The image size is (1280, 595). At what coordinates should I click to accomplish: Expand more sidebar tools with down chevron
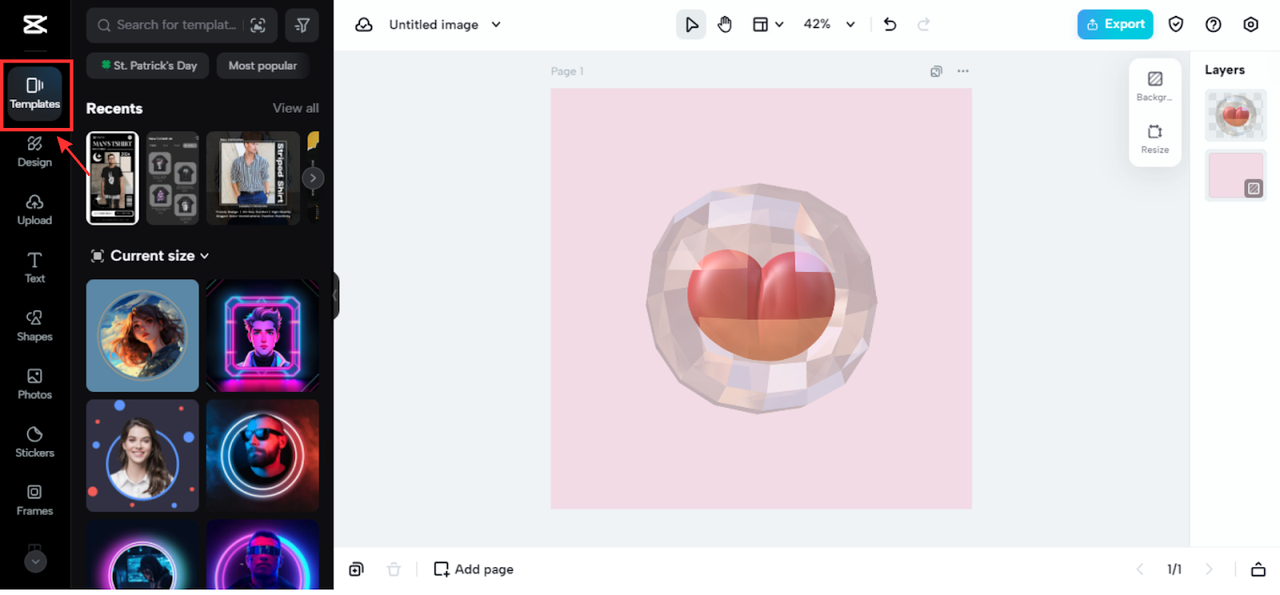click(x=35, y=562)
